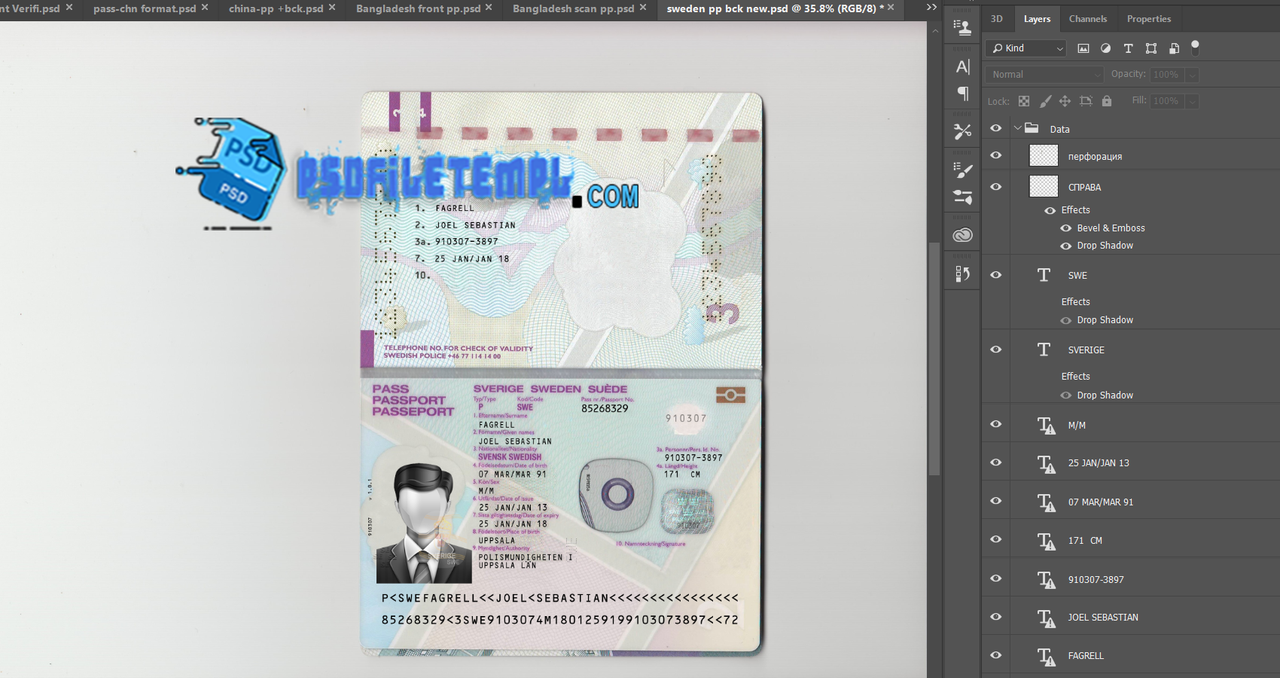Switch to the Channels tab

click(1088, 19)
